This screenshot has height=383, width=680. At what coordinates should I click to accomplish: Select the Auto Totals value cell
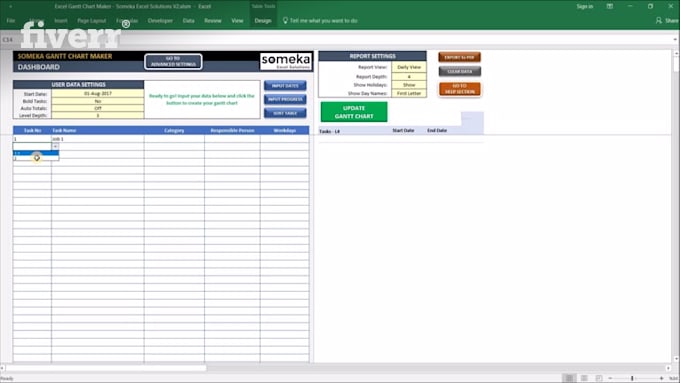[98, 108]
